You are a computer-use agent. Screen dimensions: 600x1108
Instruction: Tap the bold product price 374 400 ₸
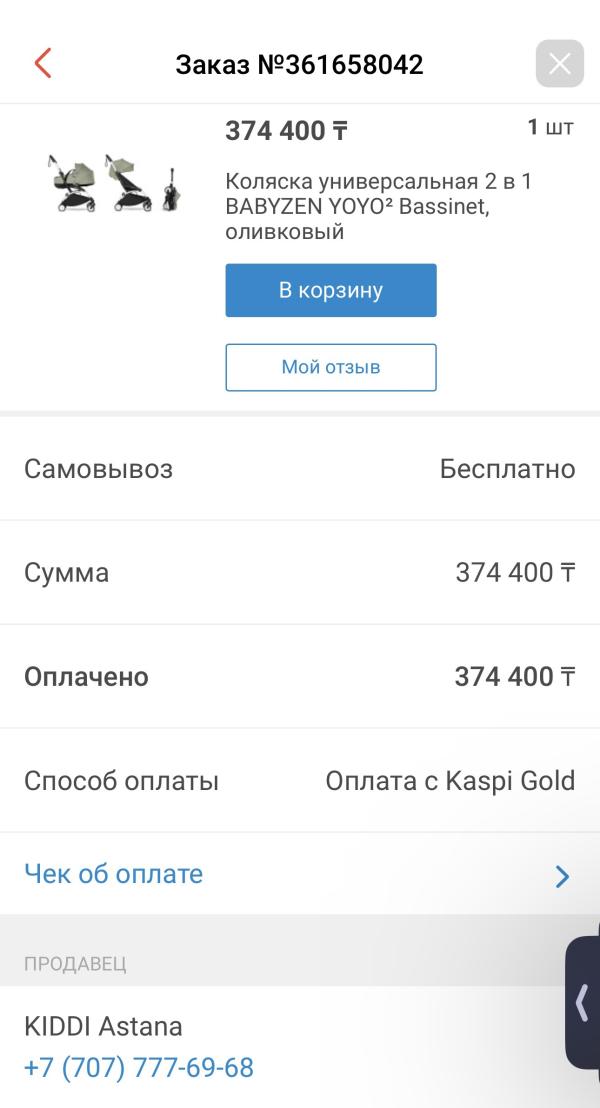point(286,131)
